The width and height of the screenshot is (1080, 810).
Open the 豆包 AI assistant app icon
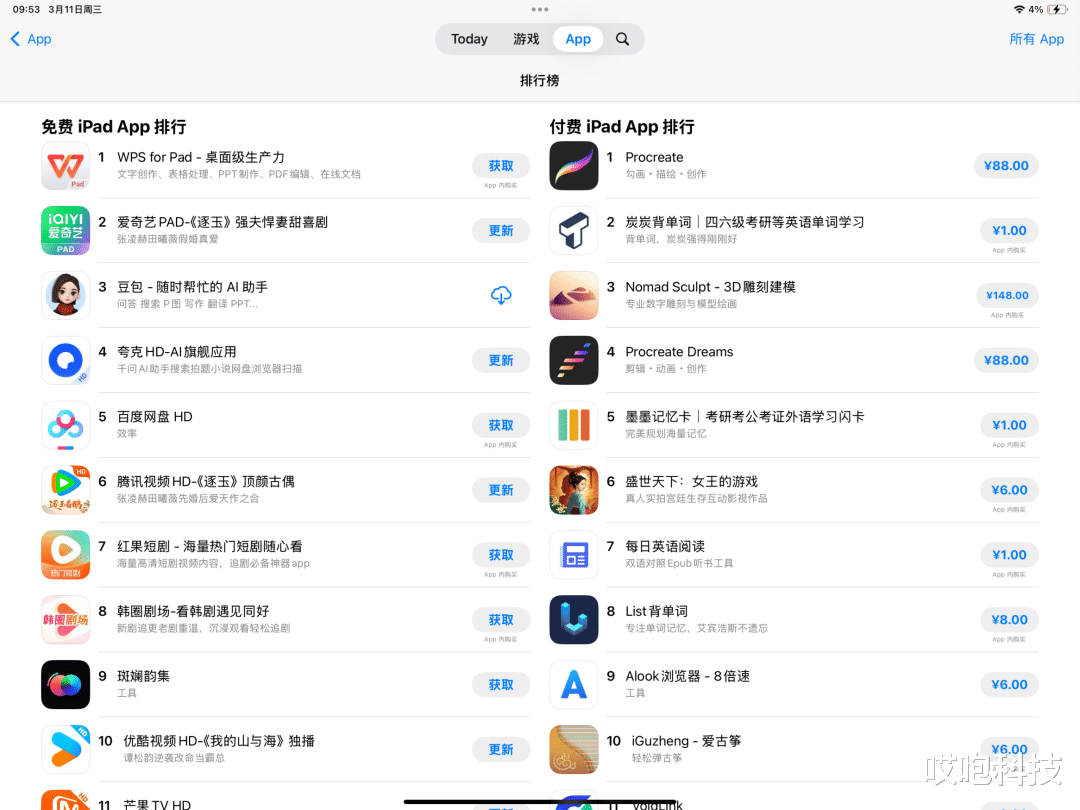tap(65, 295)
